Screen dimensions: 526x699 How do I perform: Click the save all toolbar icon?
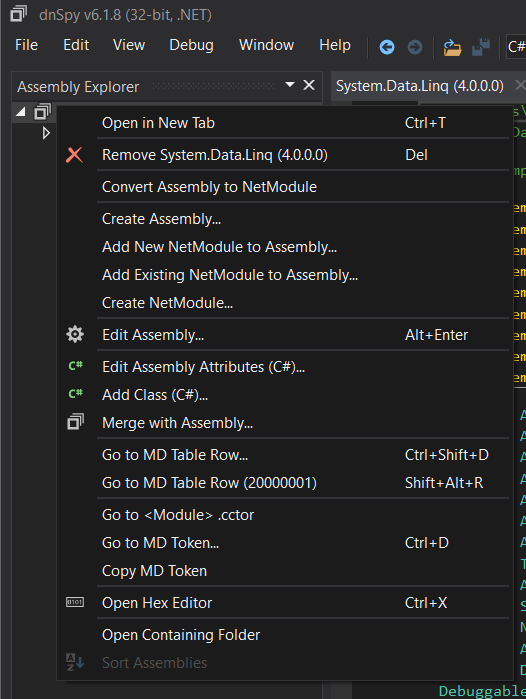tap(481, 47)
